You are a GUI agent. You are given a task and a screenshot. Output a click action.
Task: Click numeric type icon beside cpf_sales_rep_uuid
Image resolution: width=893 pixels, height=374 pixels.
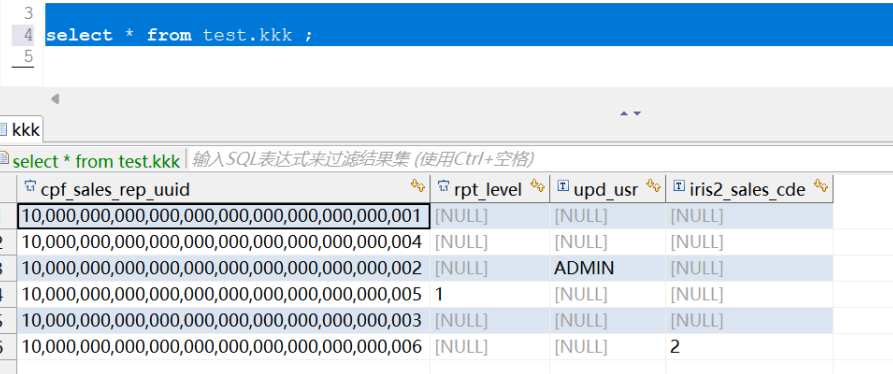click(30, 186)
